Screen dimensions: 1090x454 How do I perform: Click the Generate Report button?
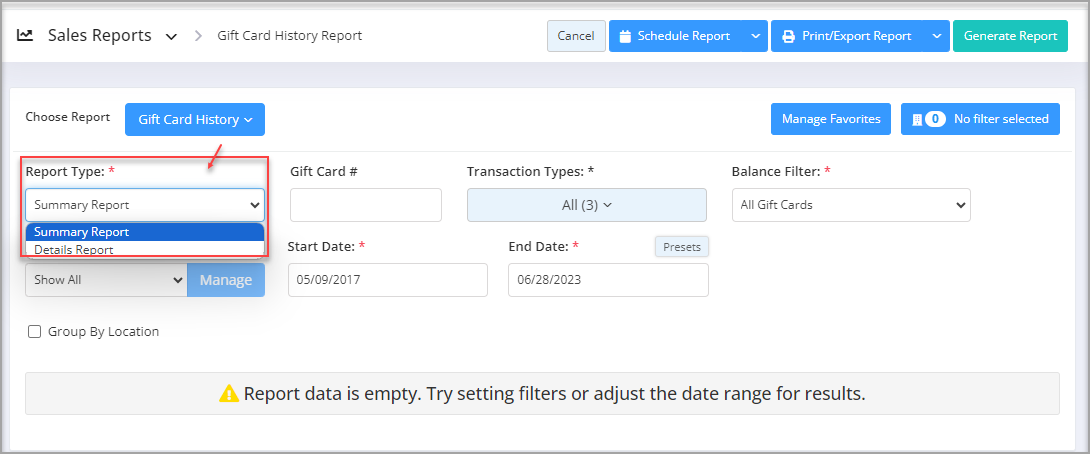click(1010, 35)
